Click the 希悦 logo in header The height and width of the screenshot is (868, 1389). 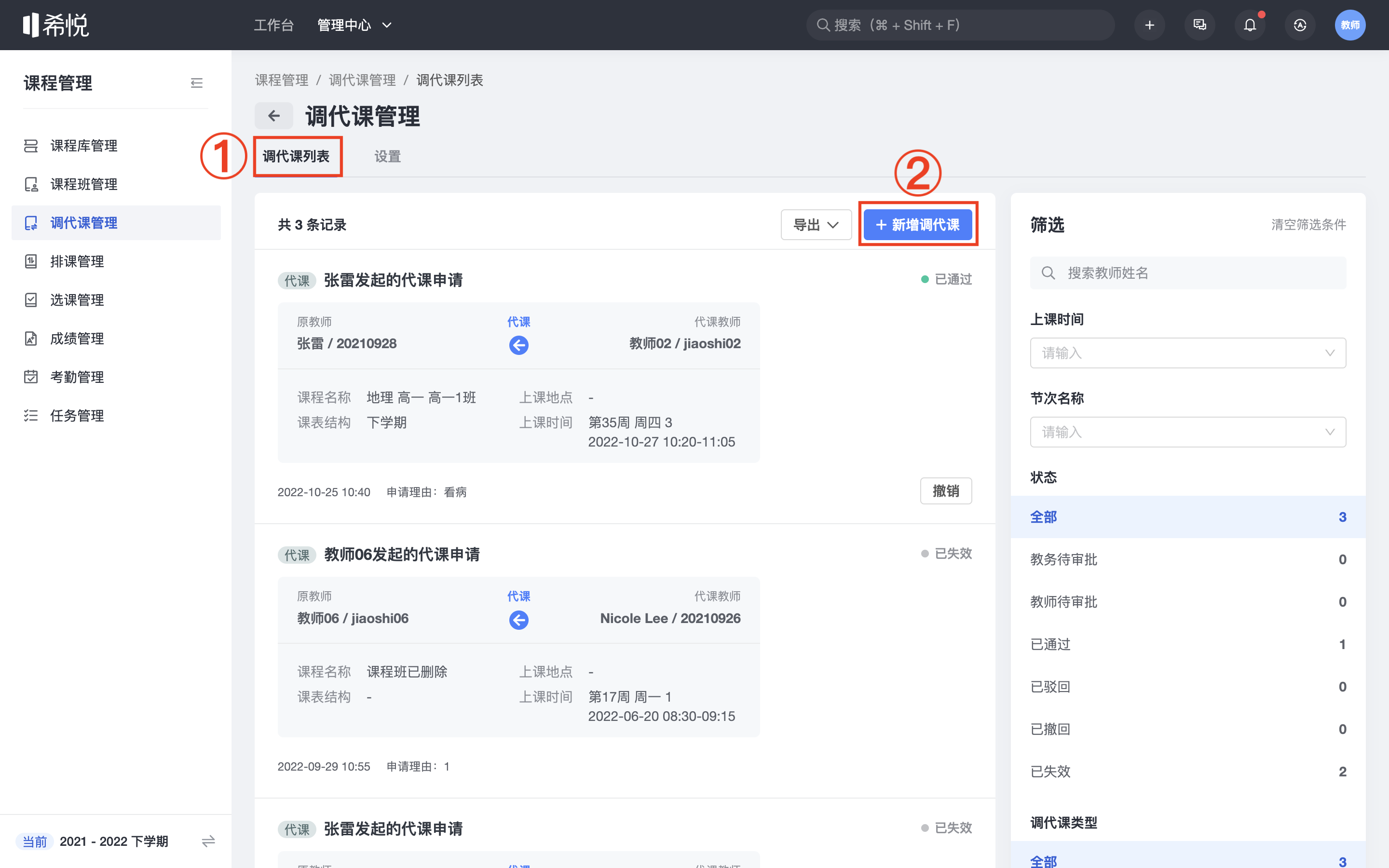(x=55, y=25)
